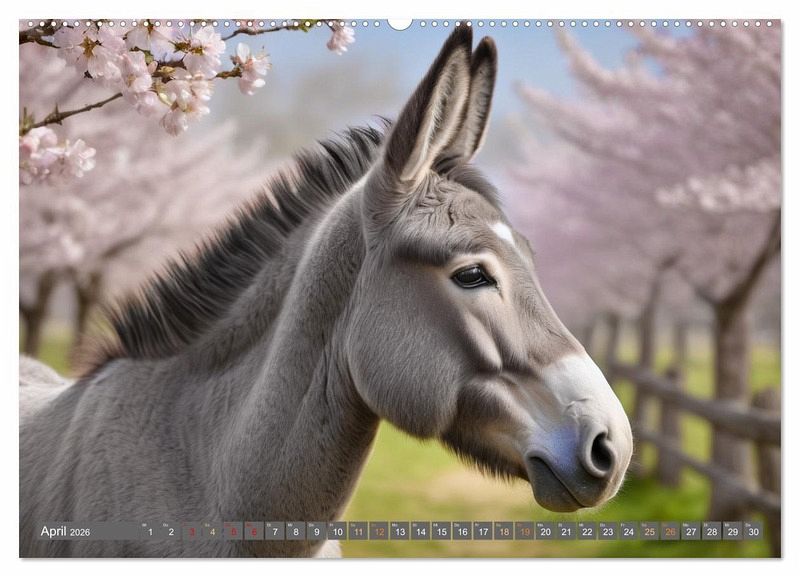800x577 pixels.
Task: Click date 5 in the calendar row
Action: pyautogui.click(x=234, y=532)
